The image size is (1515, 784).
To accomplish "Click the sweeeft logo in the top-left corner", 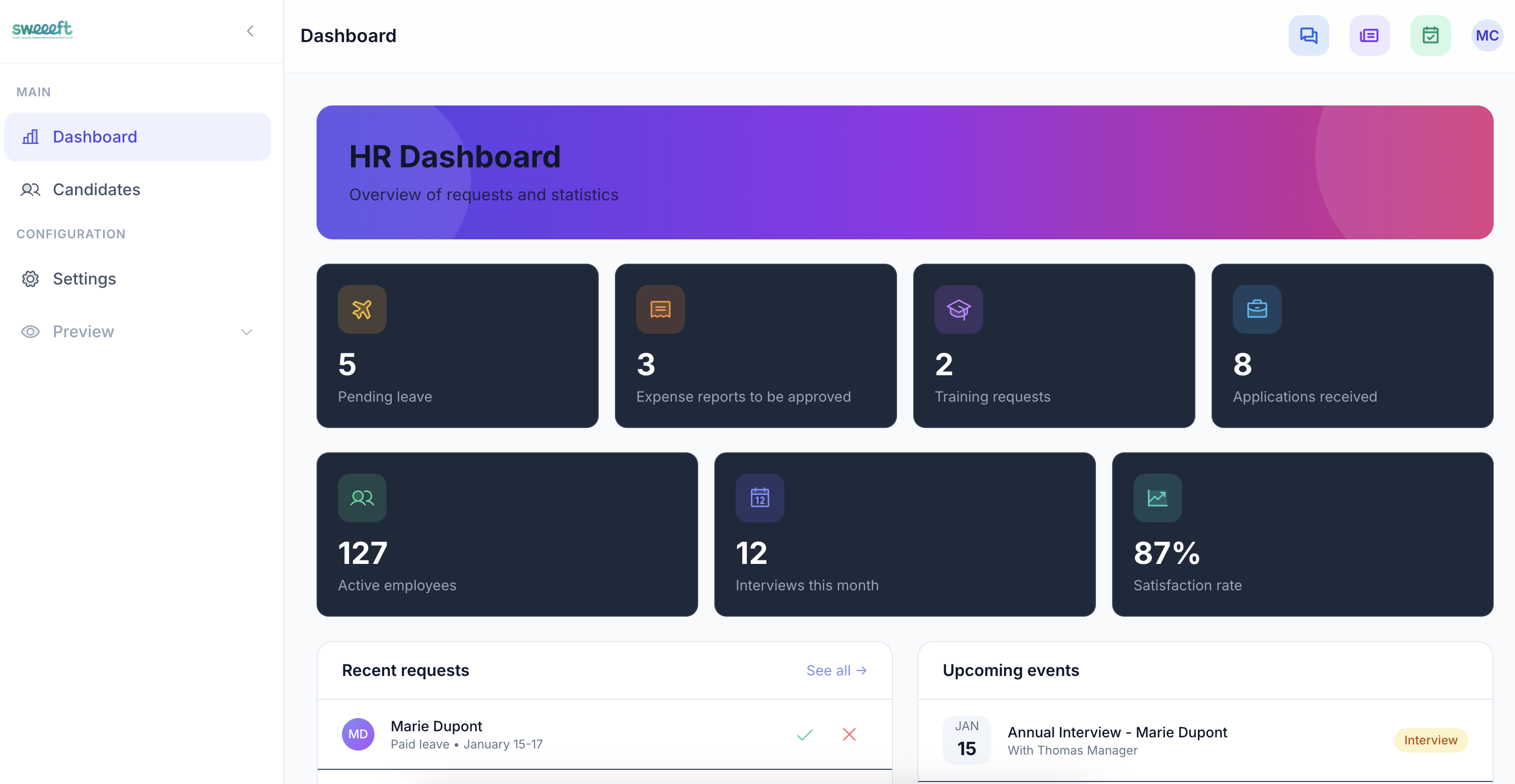I will [x=42, y=29].
